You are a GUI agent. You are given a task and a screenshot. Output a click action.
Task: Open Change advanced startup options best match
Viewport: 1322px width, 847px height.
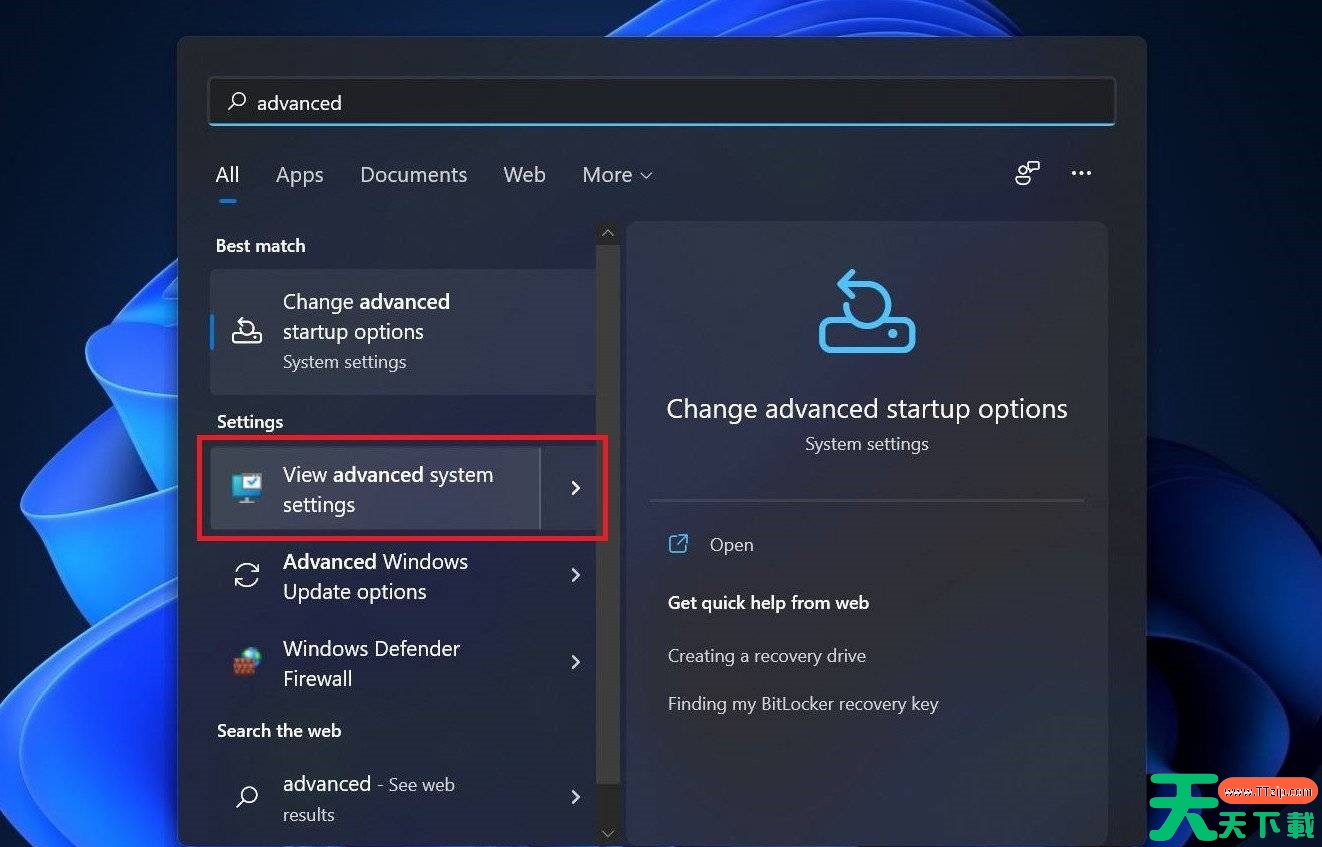pos(403,331)
